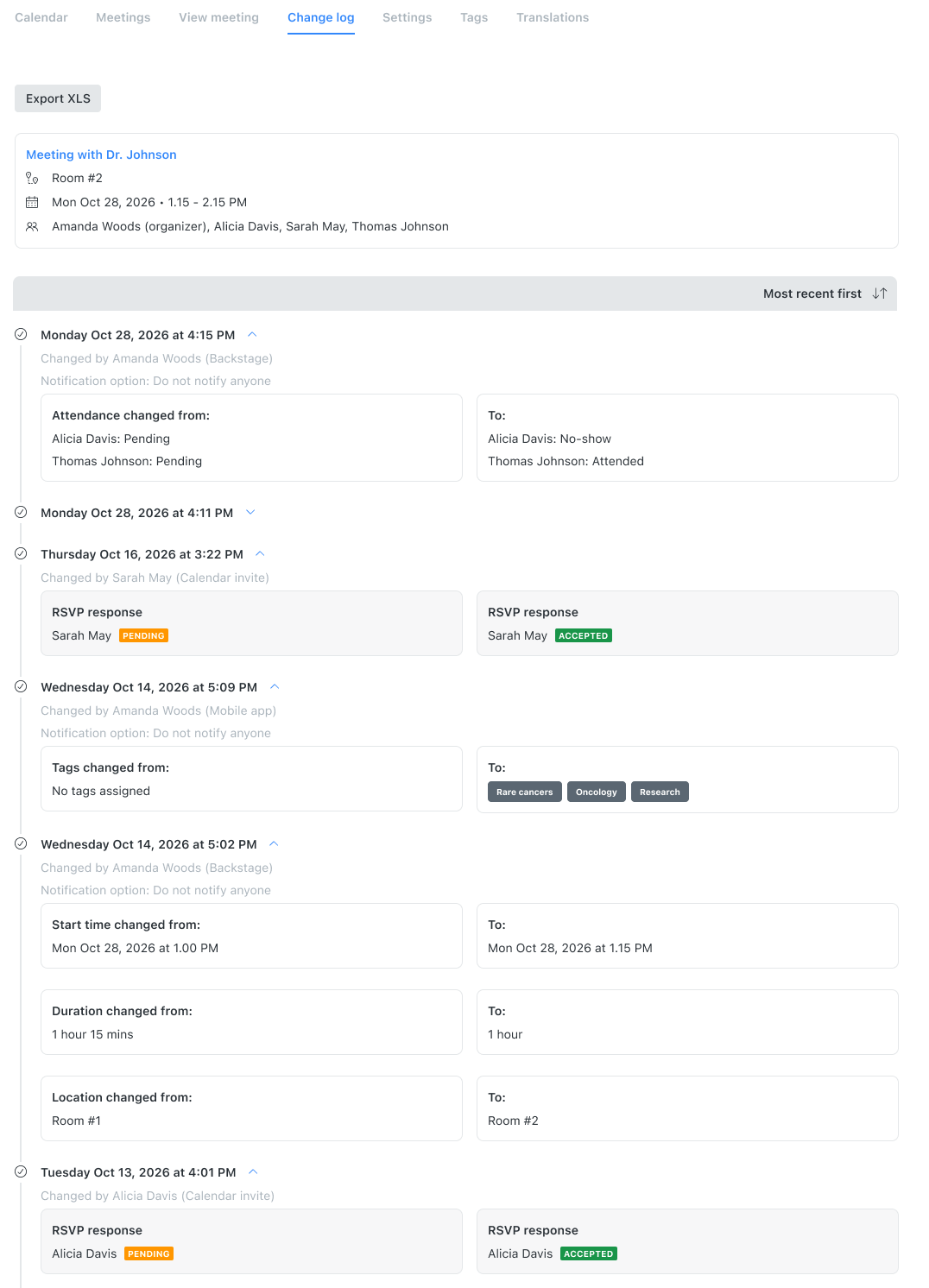Click check circle for Oct 13 4:01 PM entry
The height and width of the screenshot is (1288, 929).
tap(21, 1171)
